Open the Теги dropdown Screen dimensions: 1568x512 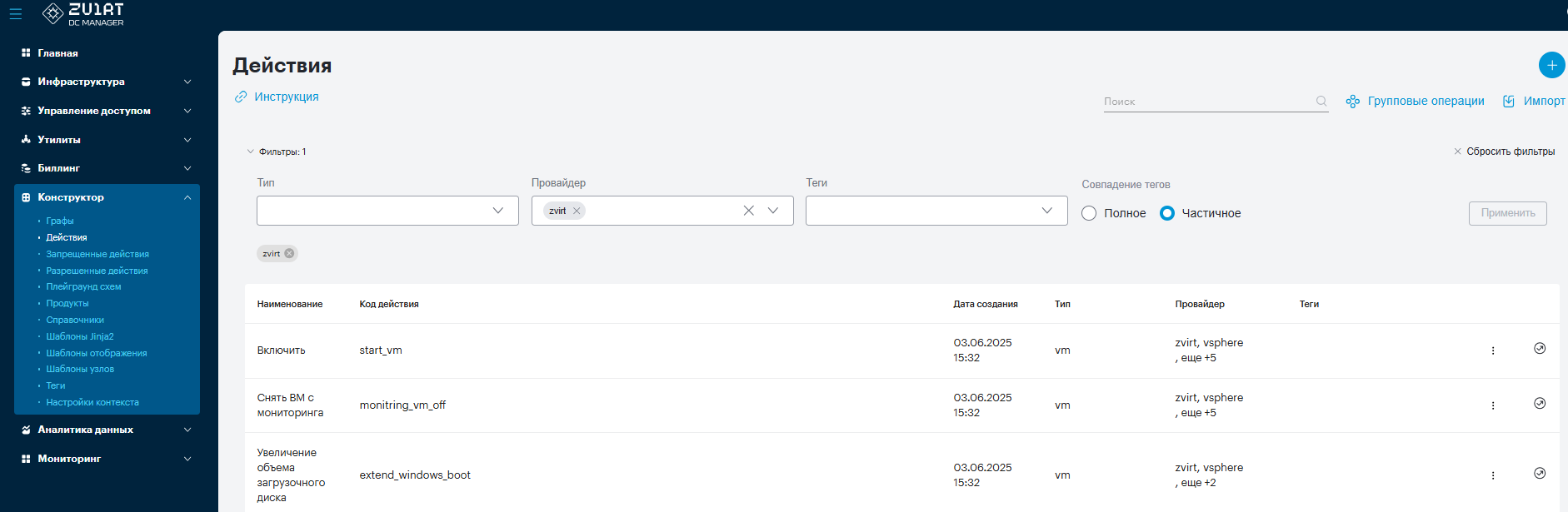pos(936,211)
